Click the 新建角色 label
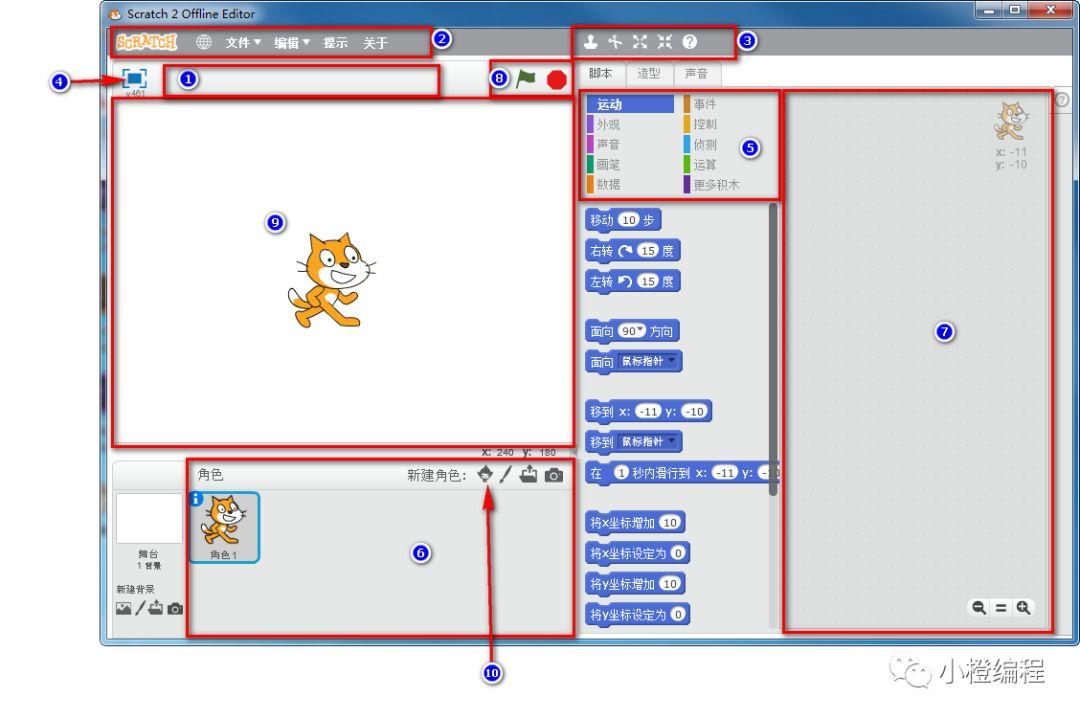 tap(437, 475)
